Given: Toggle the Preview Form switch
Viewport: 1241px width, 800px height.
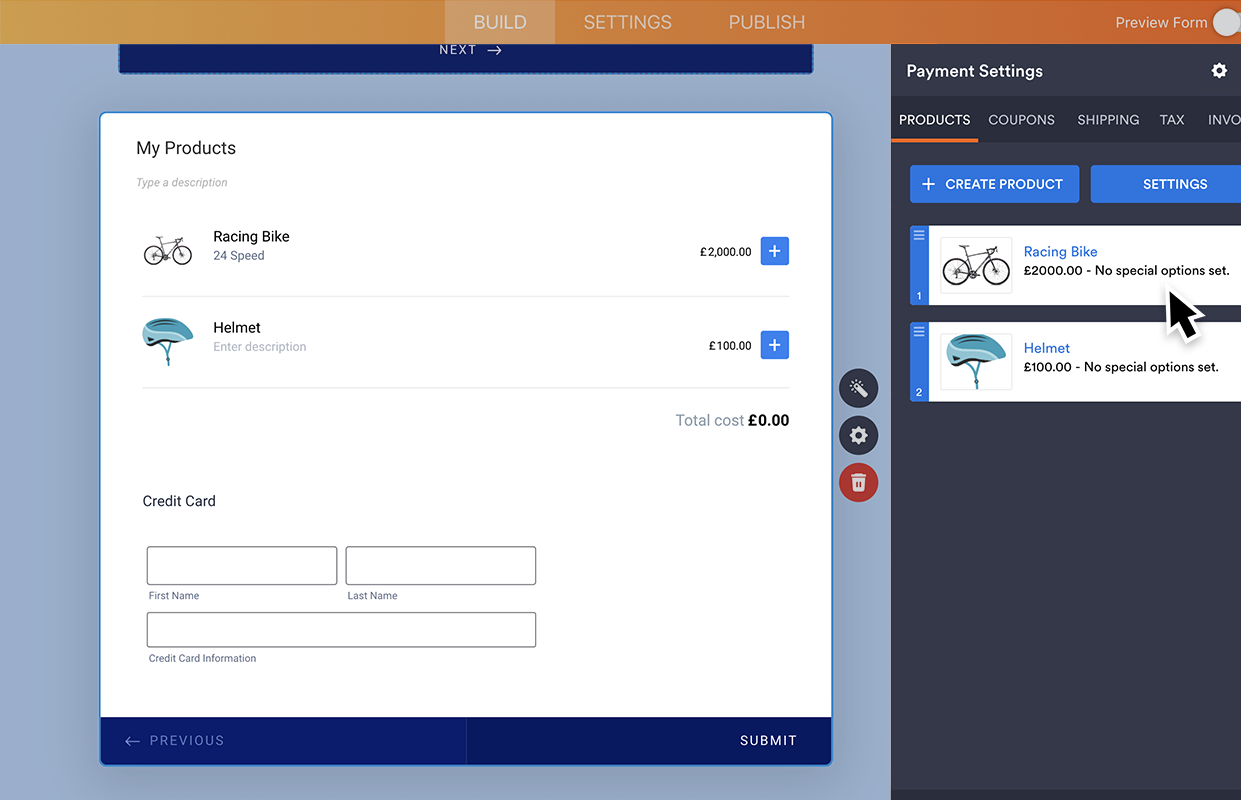Looking at the screenshot, I should click(1226, 22).
